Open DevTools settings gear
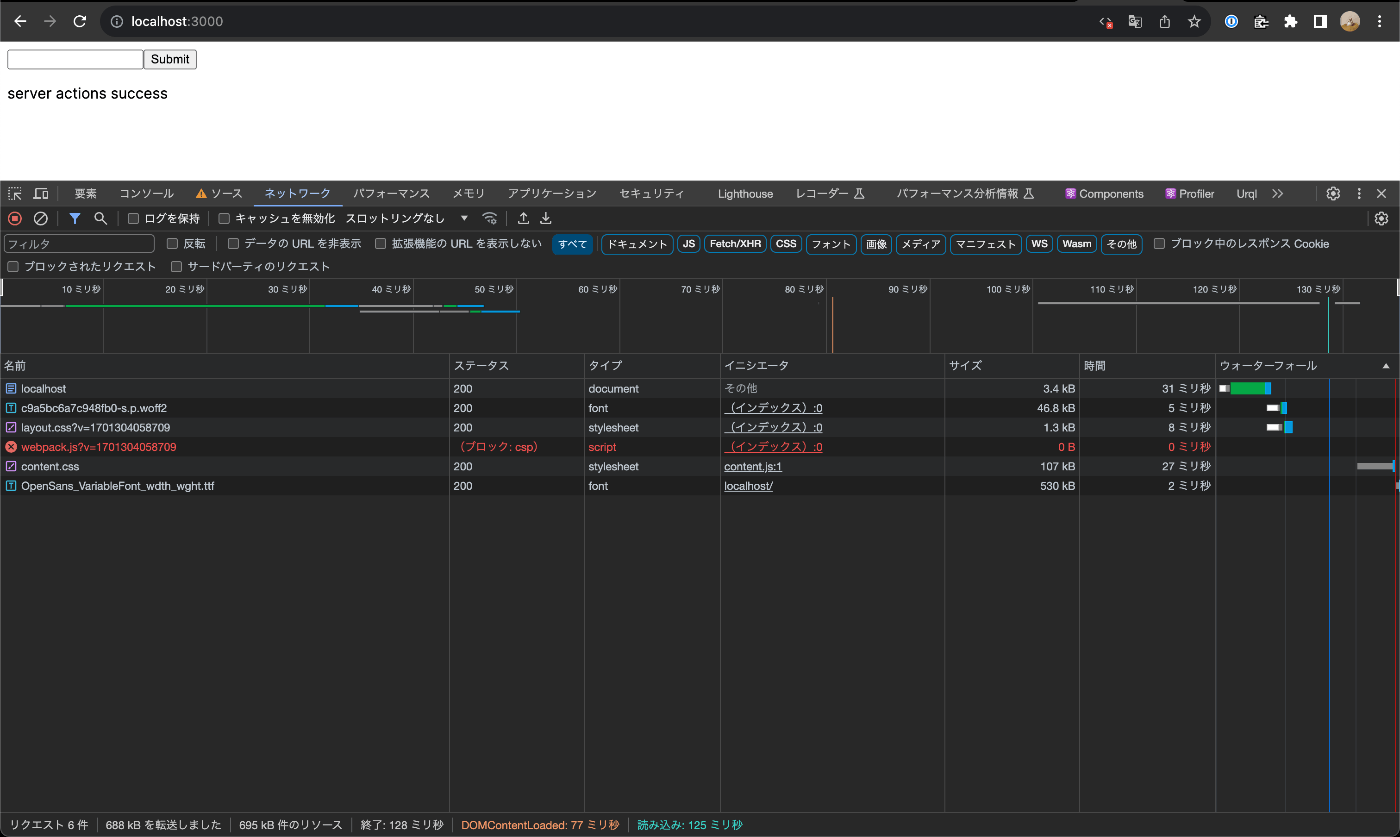The image size is (1400, 837). tap(1333, 193)
